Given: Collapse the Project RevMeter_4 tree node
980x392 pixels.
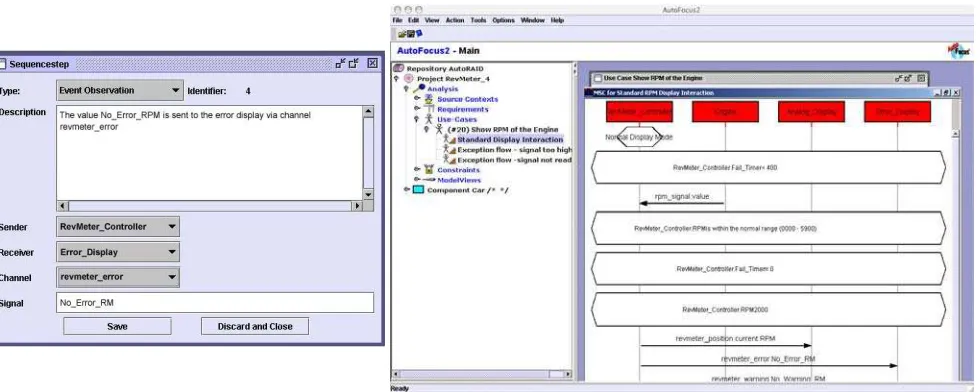Looking at the screenshot, I should pos(396,79).
